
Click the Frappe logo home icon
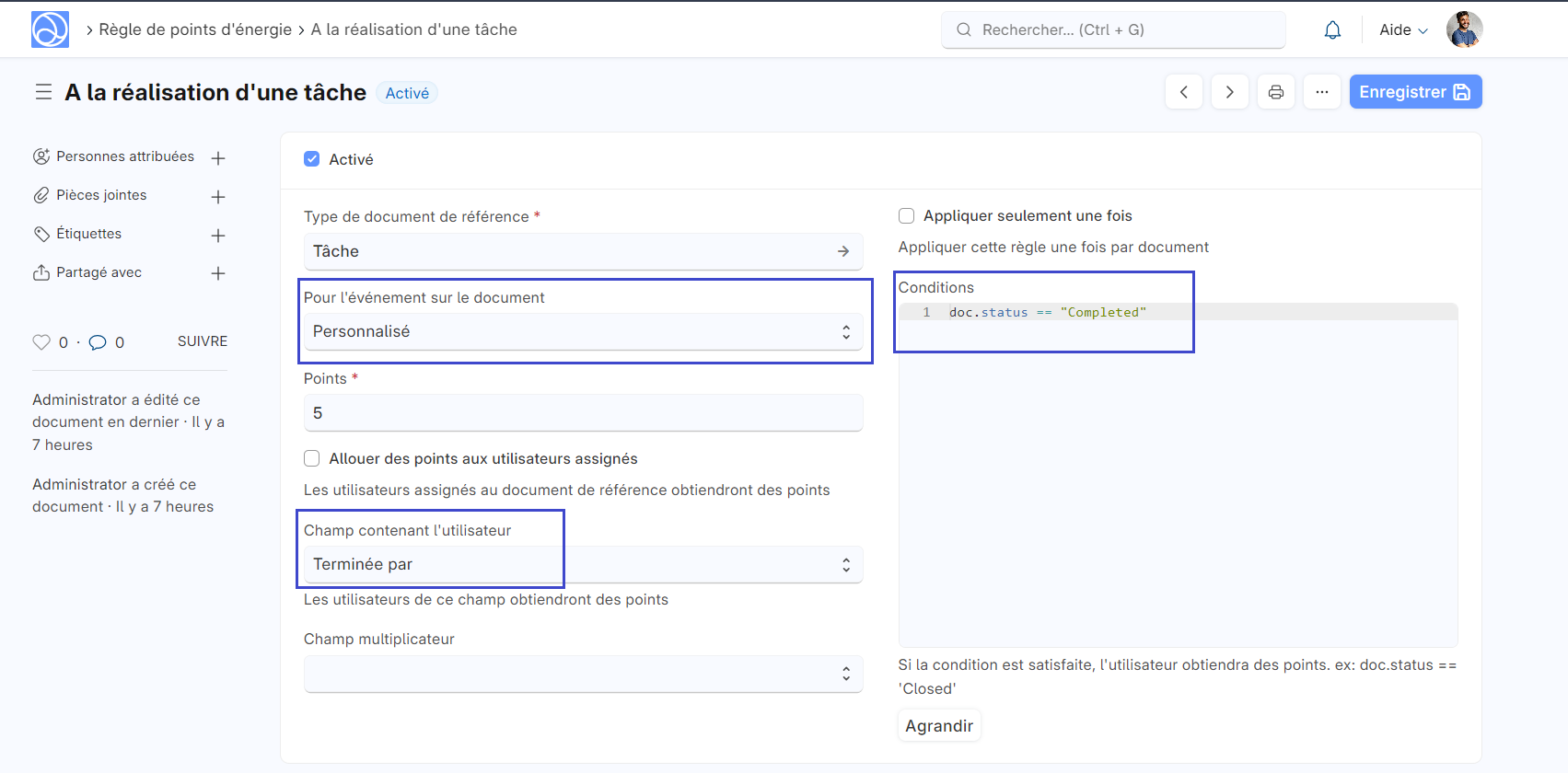[50, 29]
